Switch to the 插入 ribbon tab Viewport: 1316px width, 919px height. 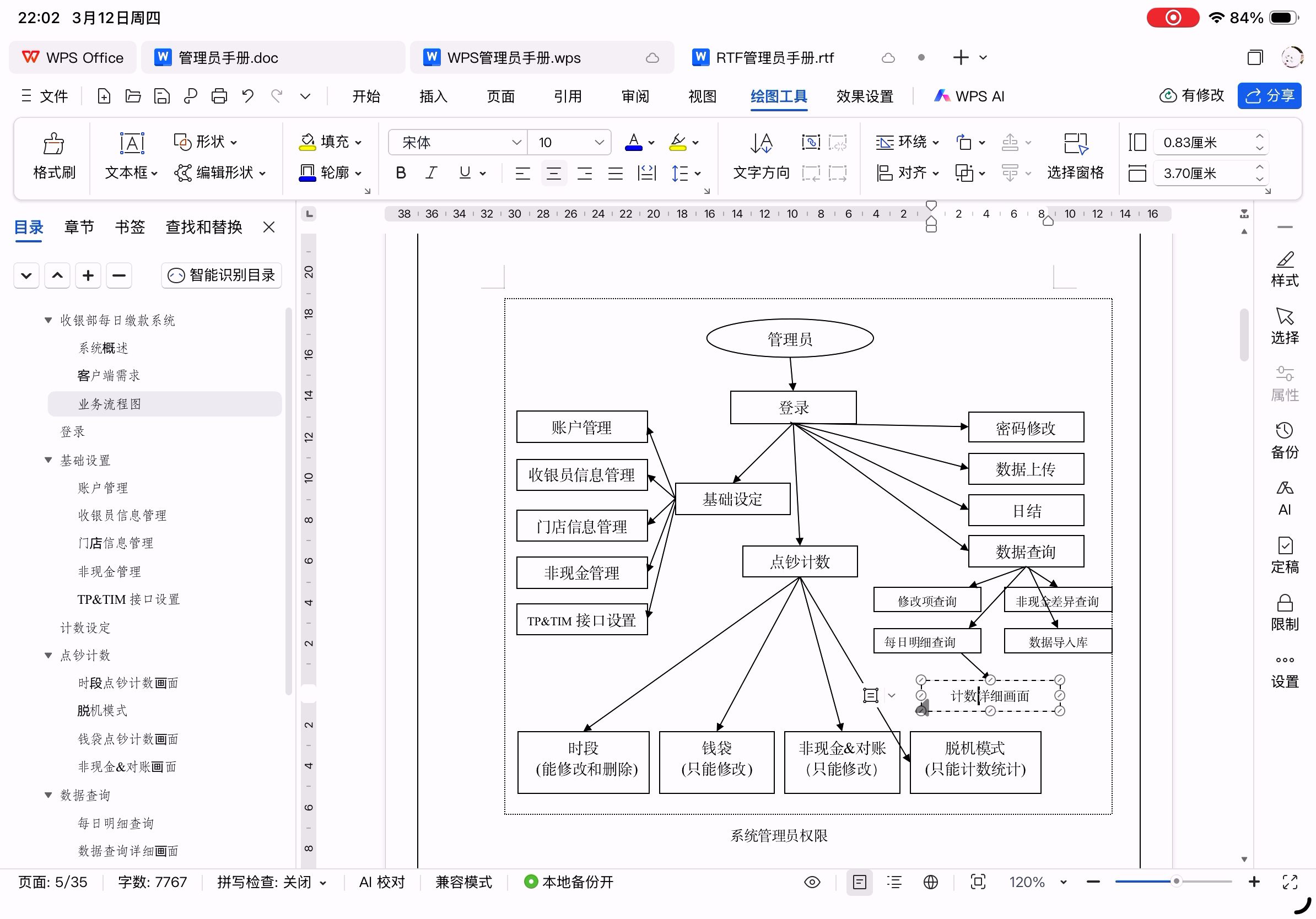click(x=433, y=96)
